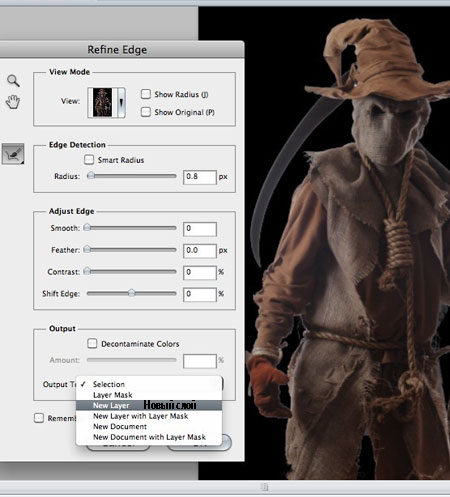The height and width of the screenshot is (497, 450).
Task: Toggle the Smart Radius checkbox
Action: 89,159
